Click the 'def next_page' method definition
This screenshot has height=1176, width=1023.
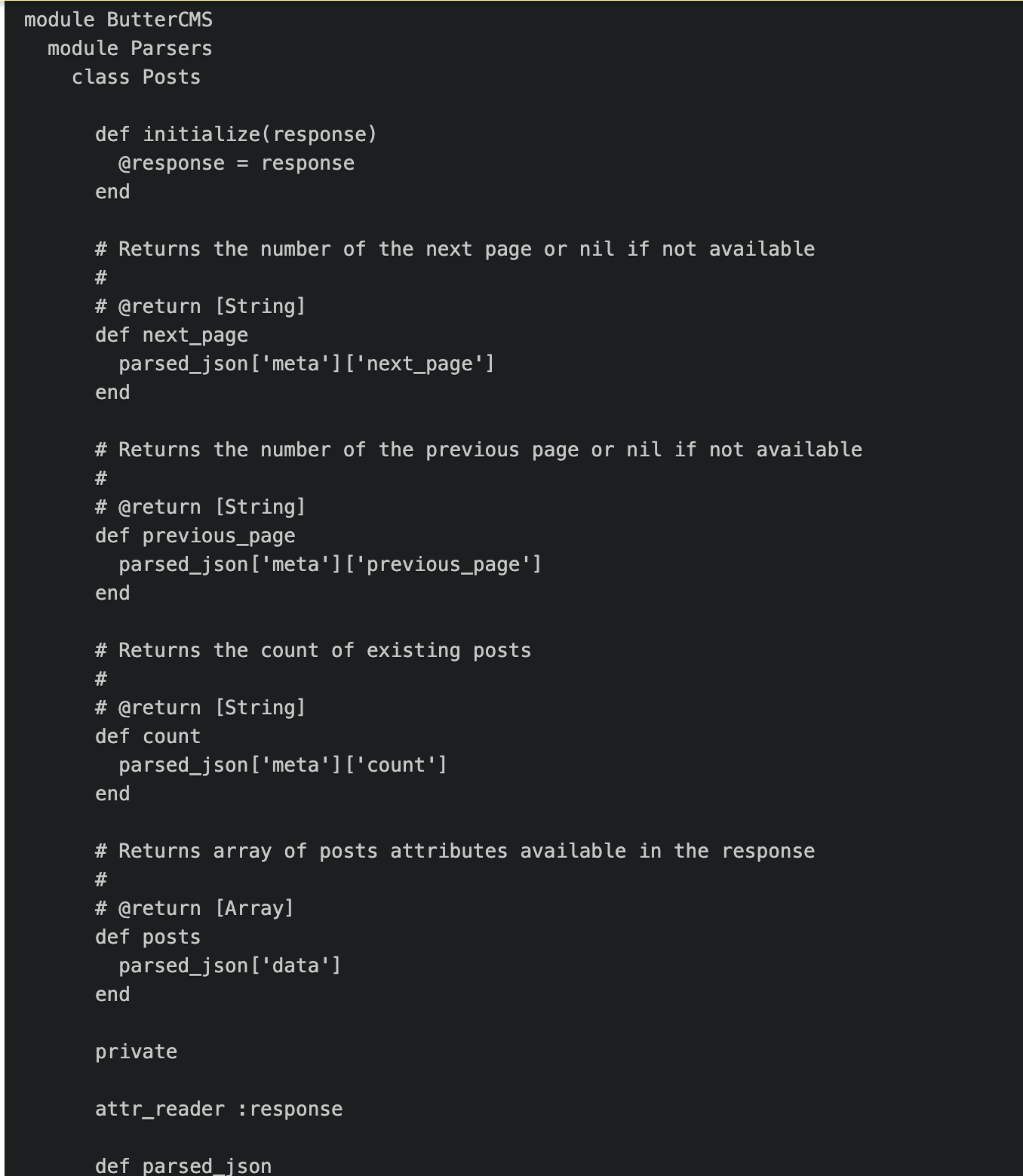tap(171, 335)
